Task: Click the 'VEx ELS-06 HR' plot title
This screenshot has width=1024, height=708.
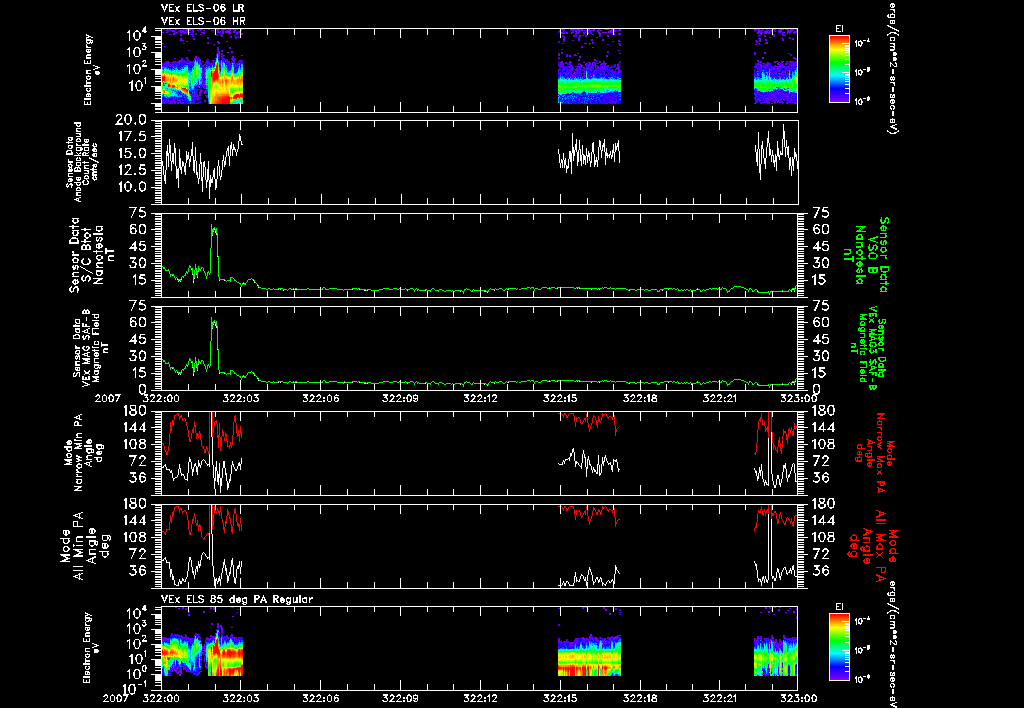Action: [x=203, y=22]
